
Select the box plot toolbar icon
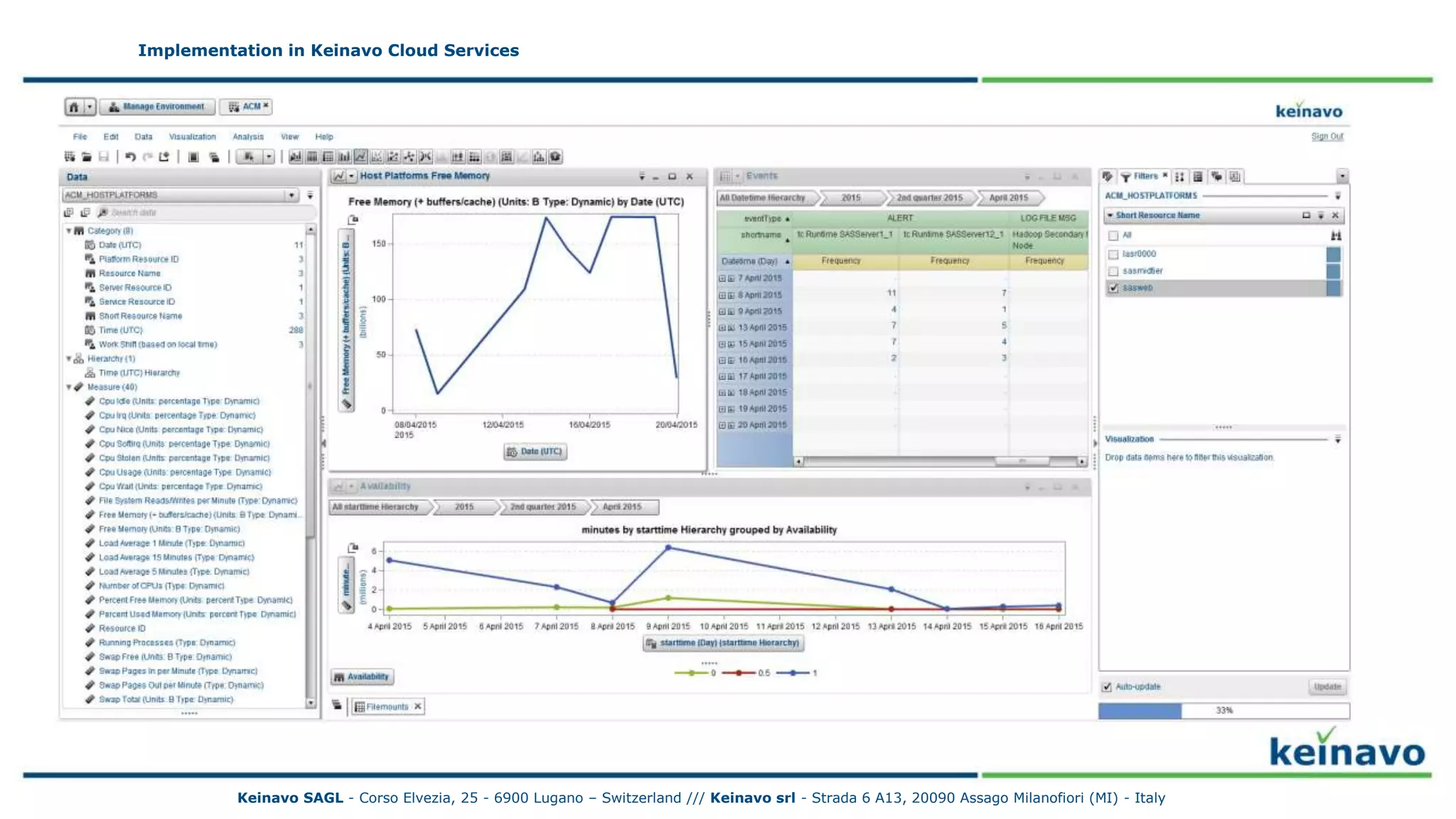point(458,156)
